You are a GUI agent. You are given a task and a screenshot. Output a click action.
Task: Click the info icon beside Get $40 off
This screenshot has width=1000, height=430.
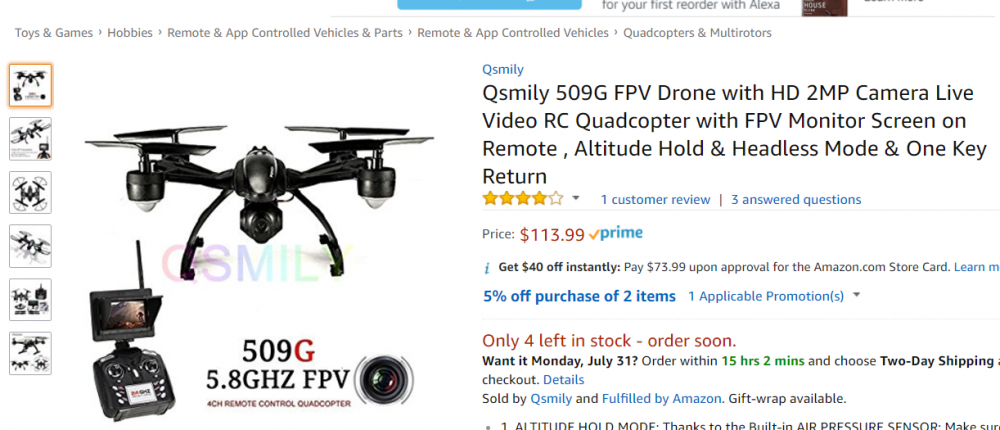tap(487, 268)
